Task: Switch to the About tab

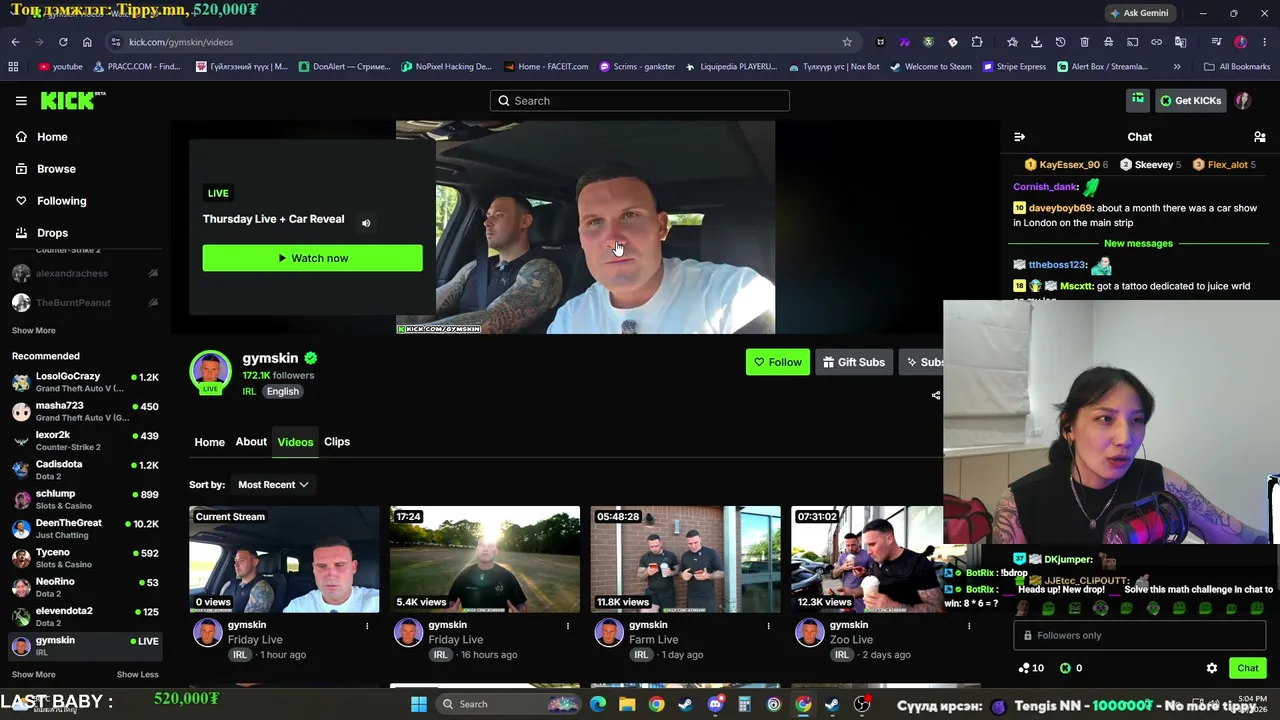Action: (x=251, y=442)
